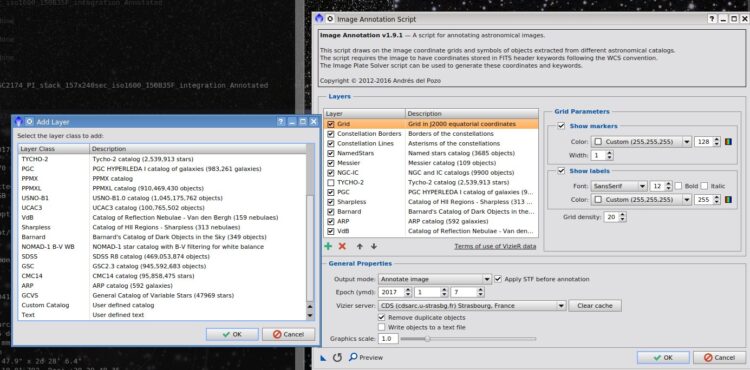Open color picker for marker color
The height and width of the screenshot is (370, 750).
click(x=728, y=142)
